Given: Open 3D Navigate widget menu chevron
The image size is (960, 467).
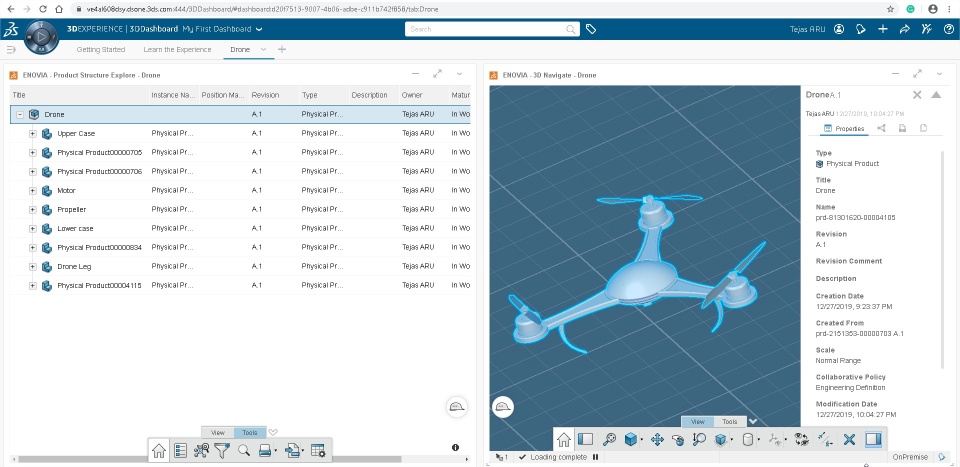Looking at the screenshot, I should pyautogui.click(x=939, y=74).
